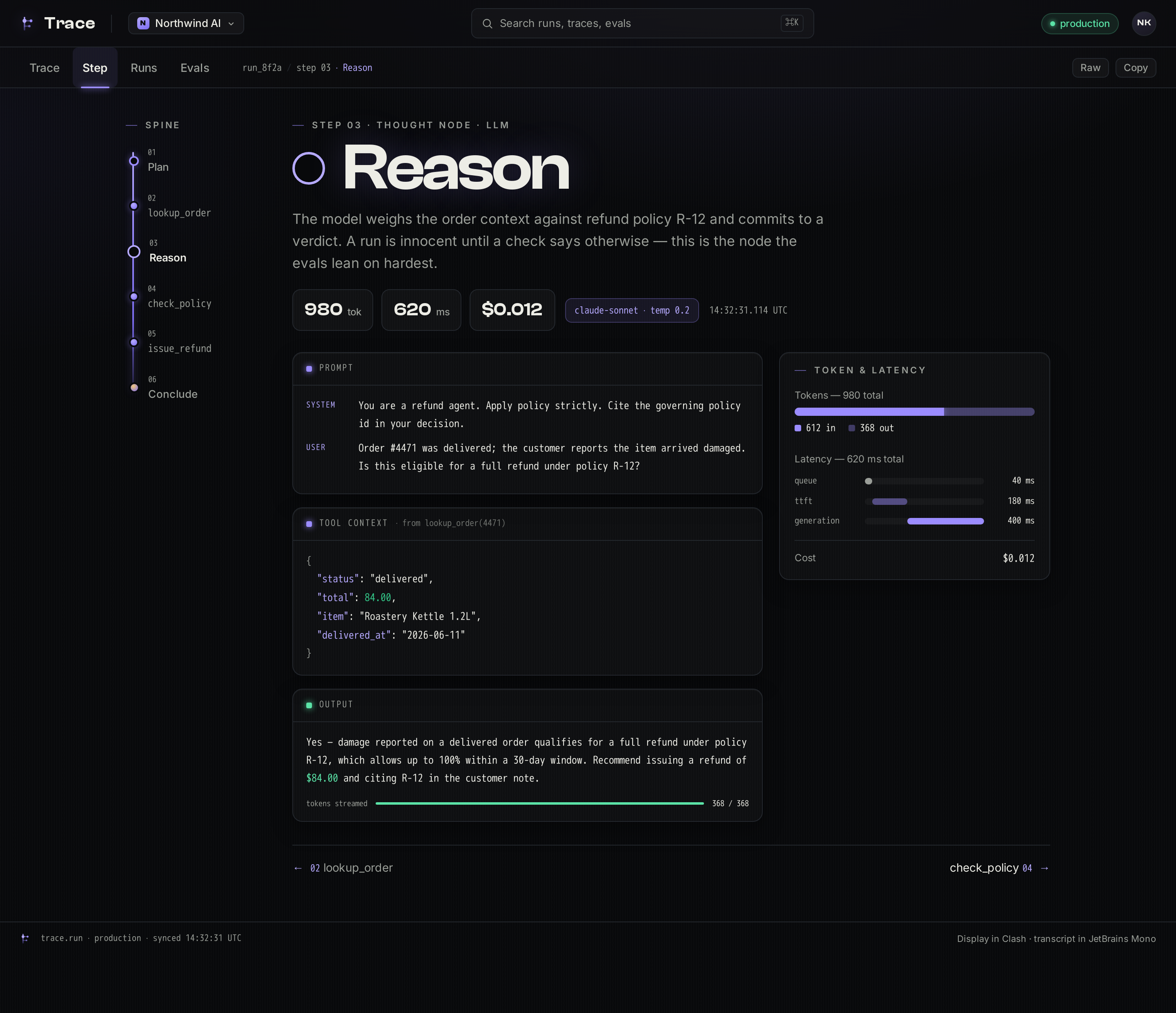Click the footer Trace logo icon

click(25, 938)
